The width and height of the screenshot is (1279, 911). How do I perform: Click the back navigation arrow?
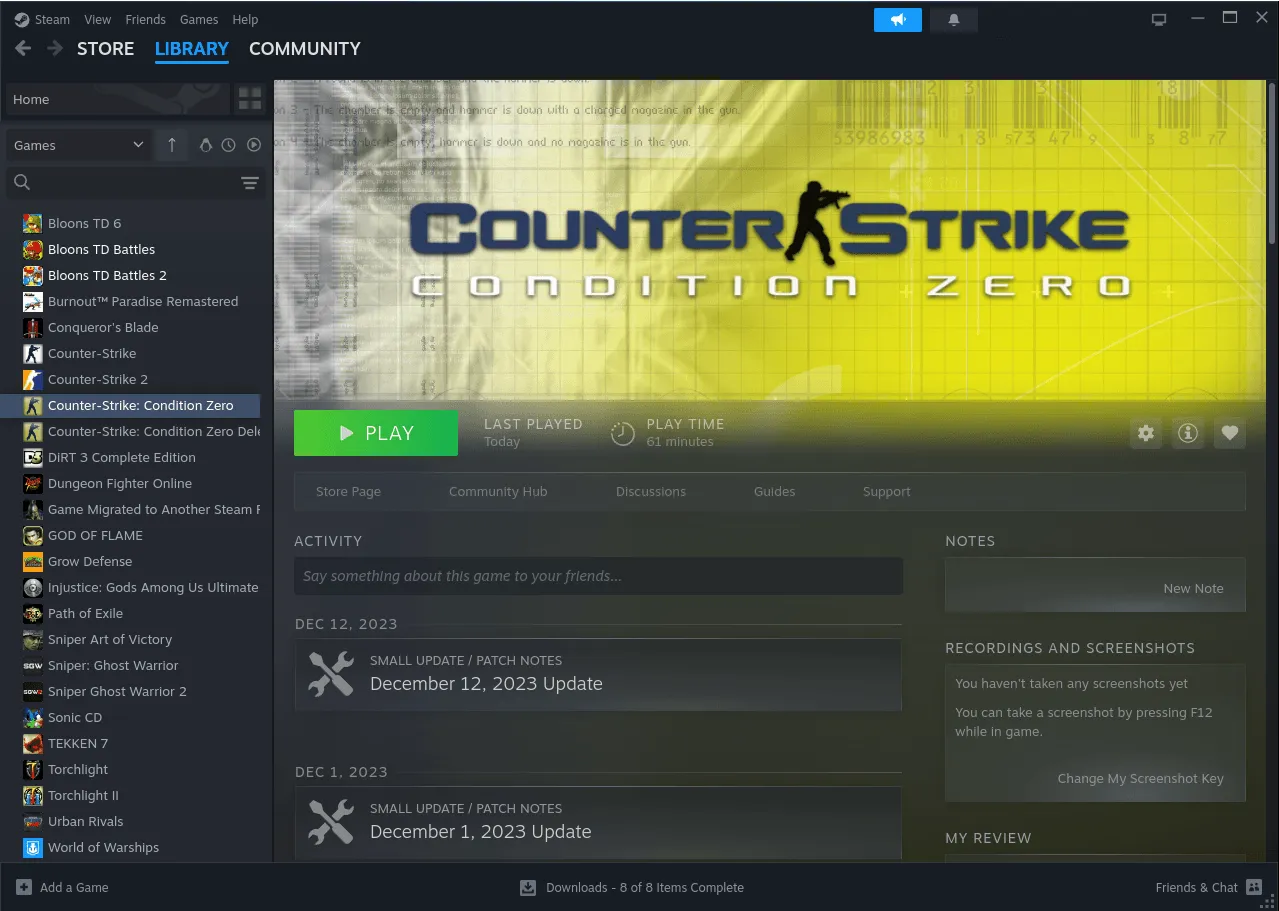coord(23,49)
